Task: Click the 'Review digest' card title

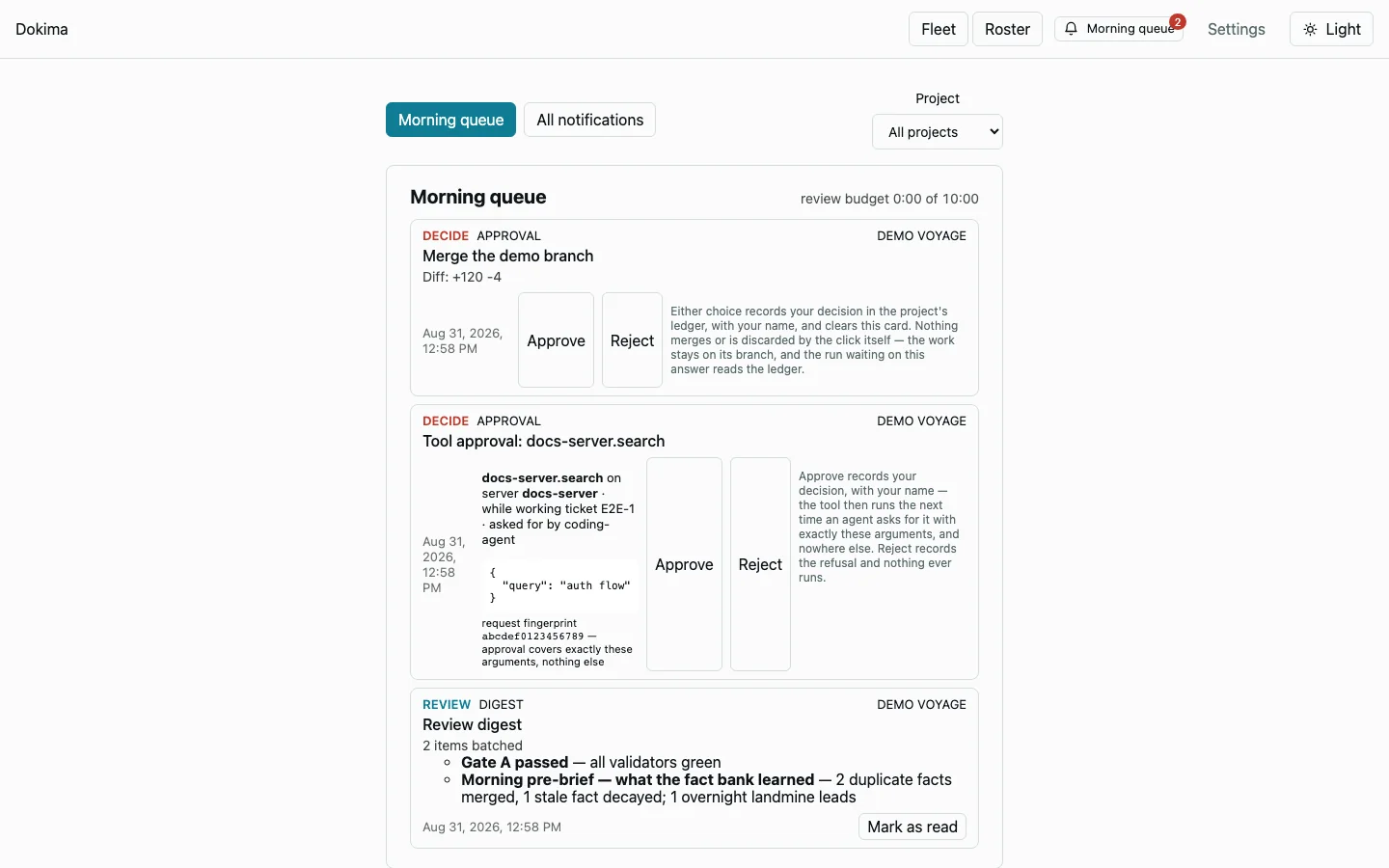Action: coord(472,724)
